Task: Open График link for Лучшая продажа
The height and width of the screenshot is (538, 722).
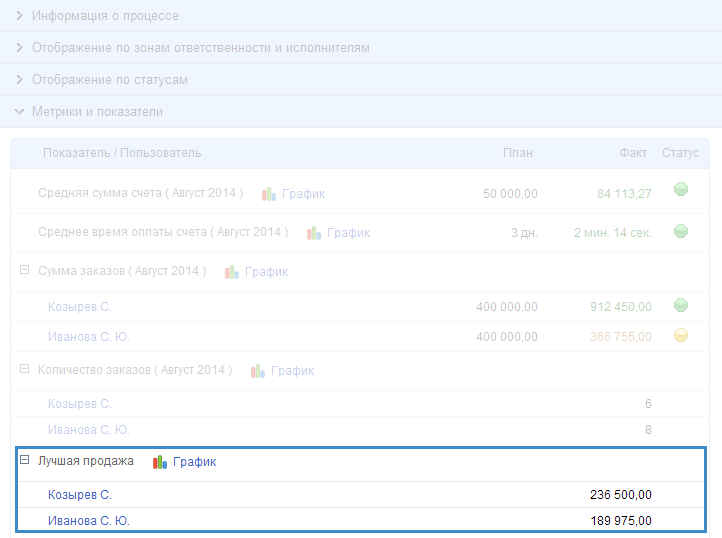Action: point(194,462)
